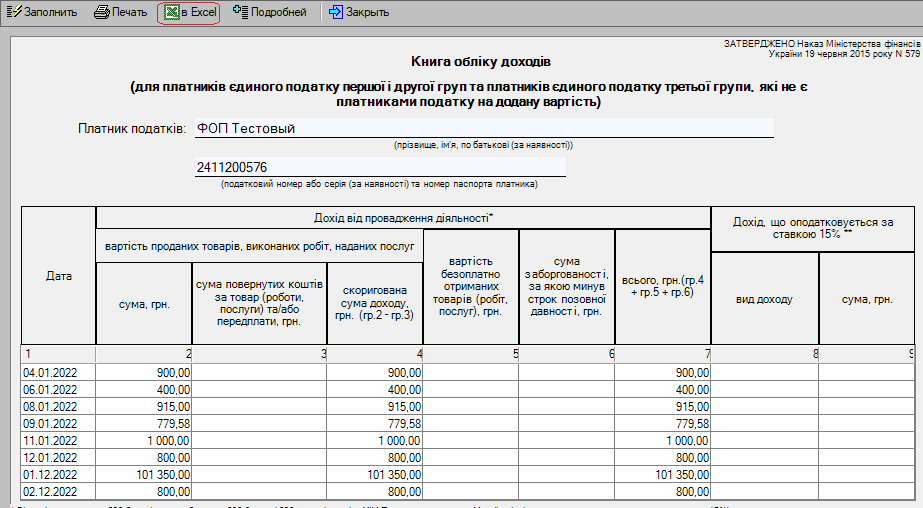This screenshot has height=508, width=923.
Task: Select the date cell 01.12.2022
Action: 58,474
